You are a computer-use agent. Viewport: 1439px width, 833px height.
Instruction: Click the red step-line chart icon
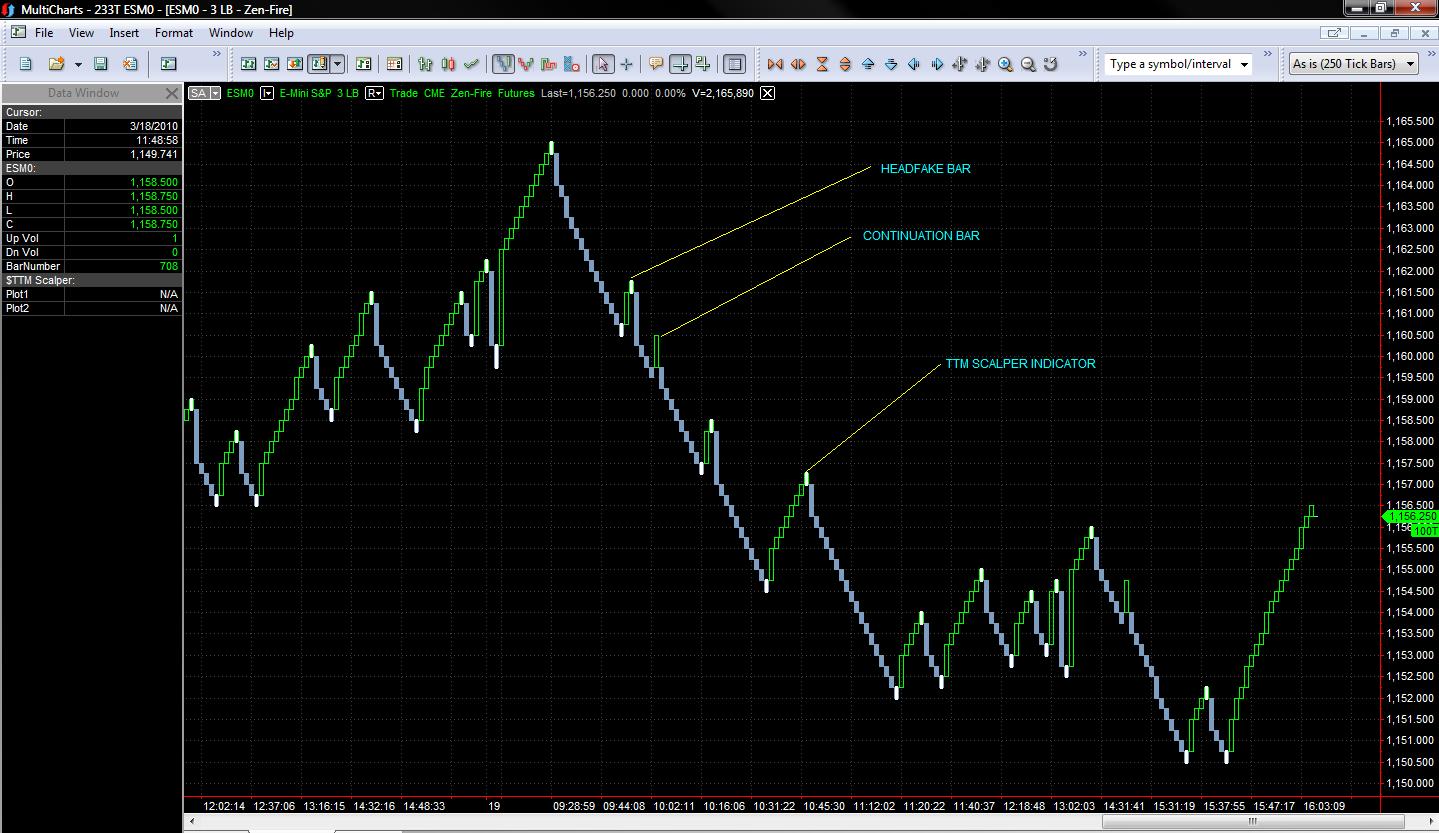click(549, 64)
